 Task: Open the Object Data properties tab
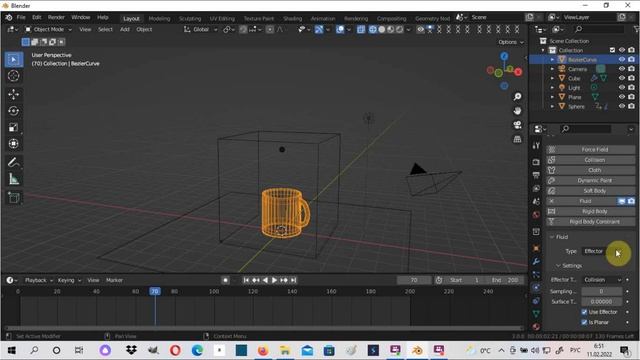tap(536, 313)
